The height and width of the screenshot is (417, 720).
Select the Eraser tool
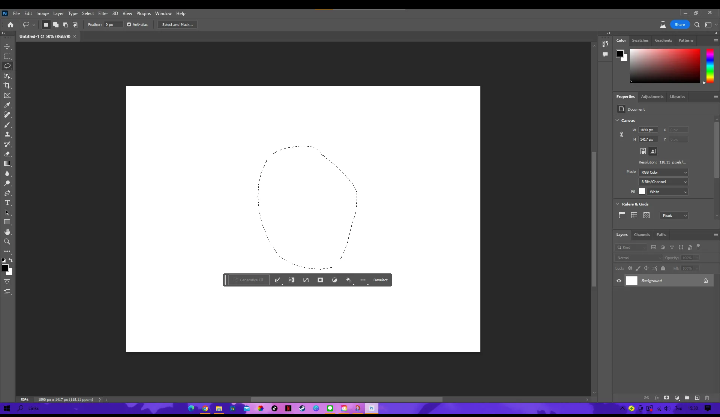point(7,154)
